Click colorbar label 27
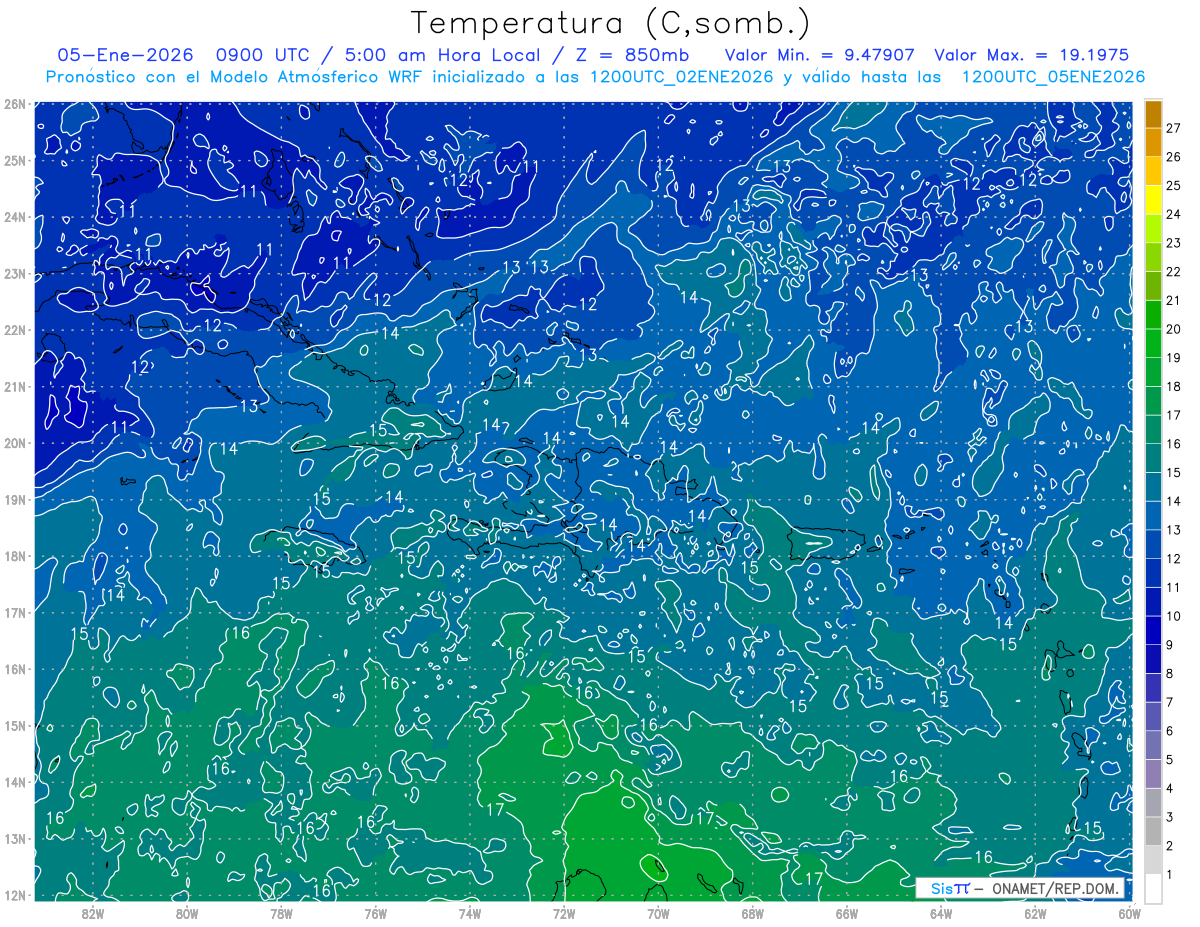 1174,128
